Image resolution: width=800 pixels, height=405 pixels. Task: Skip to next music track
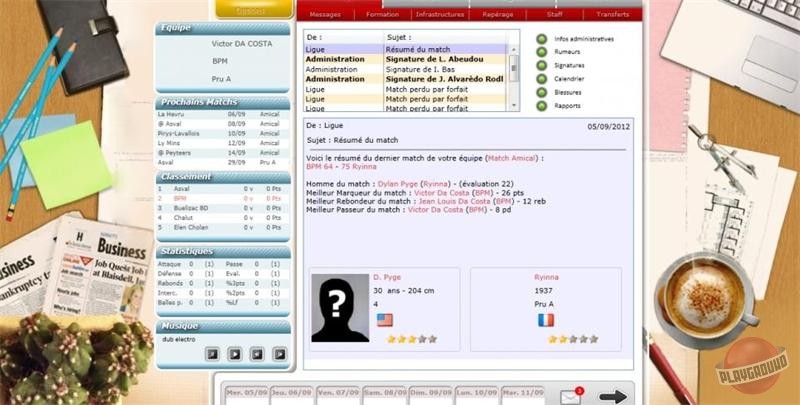point(278,354)
